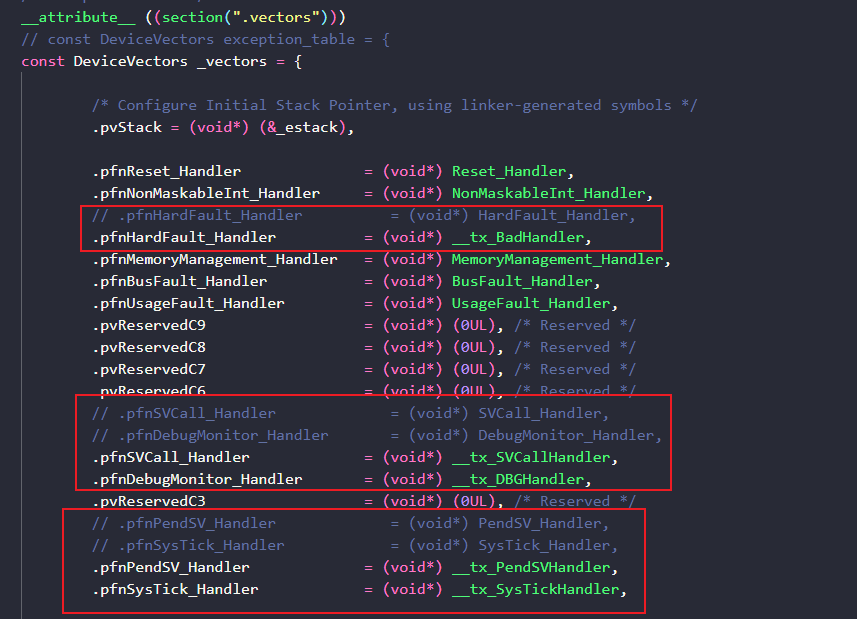Click the ".vectors" section string

pyautogui.click(x=276, y=17)
